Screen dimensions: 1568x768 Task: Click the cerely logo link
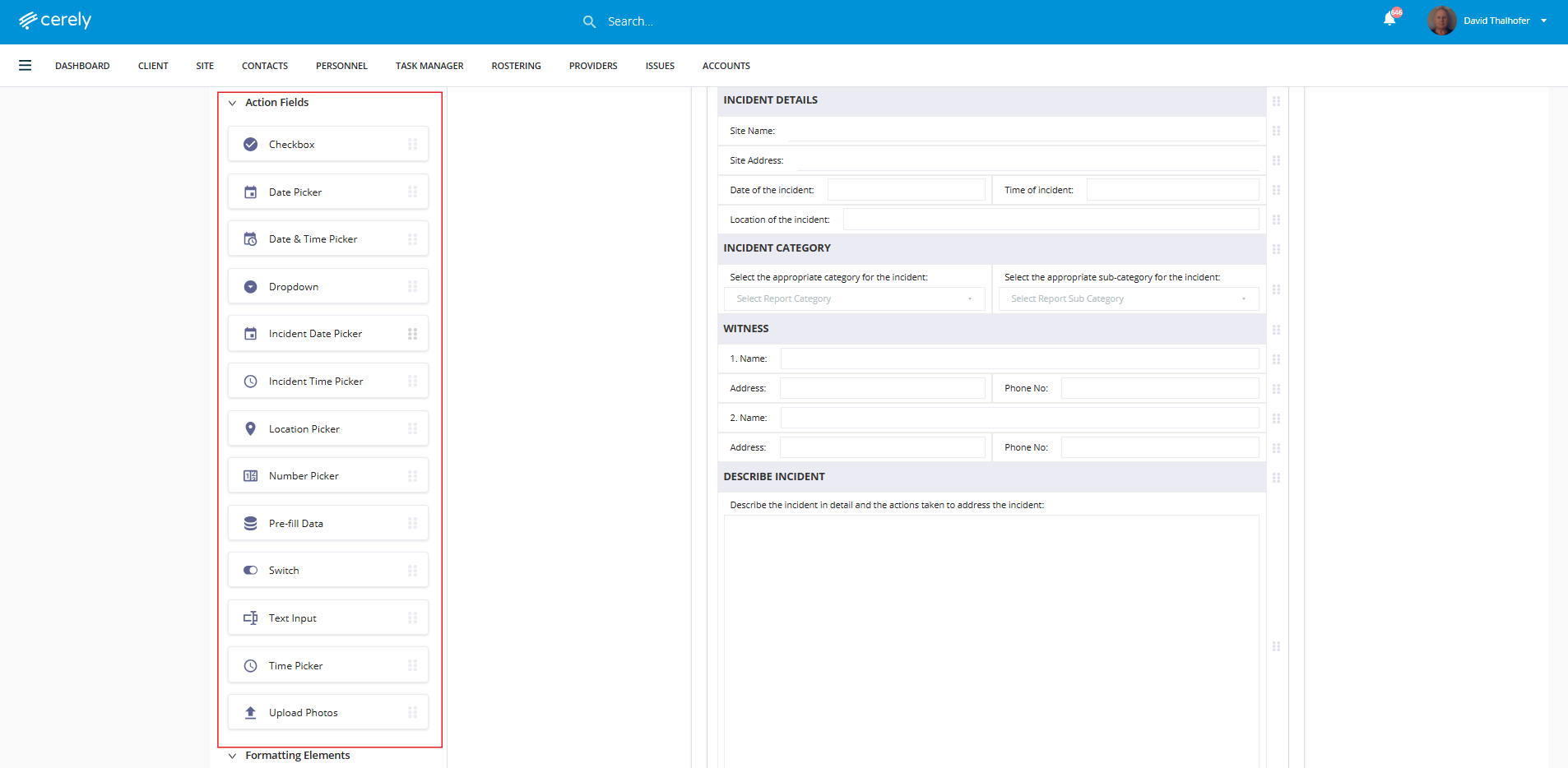coord(55,21)
